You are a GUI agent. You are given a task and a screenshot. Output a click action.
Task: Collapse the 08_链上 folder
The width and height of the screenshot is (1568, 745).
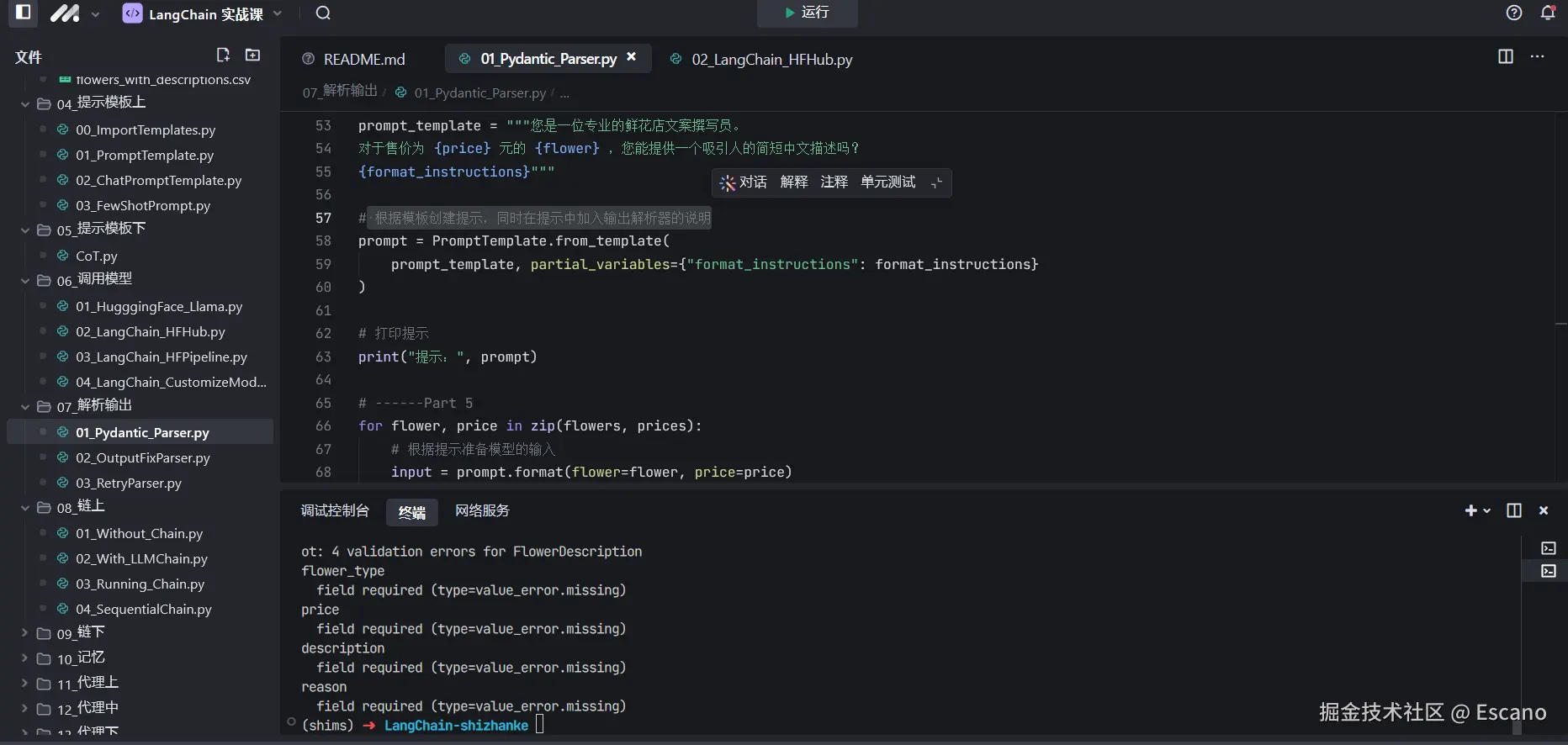[24, 507]
